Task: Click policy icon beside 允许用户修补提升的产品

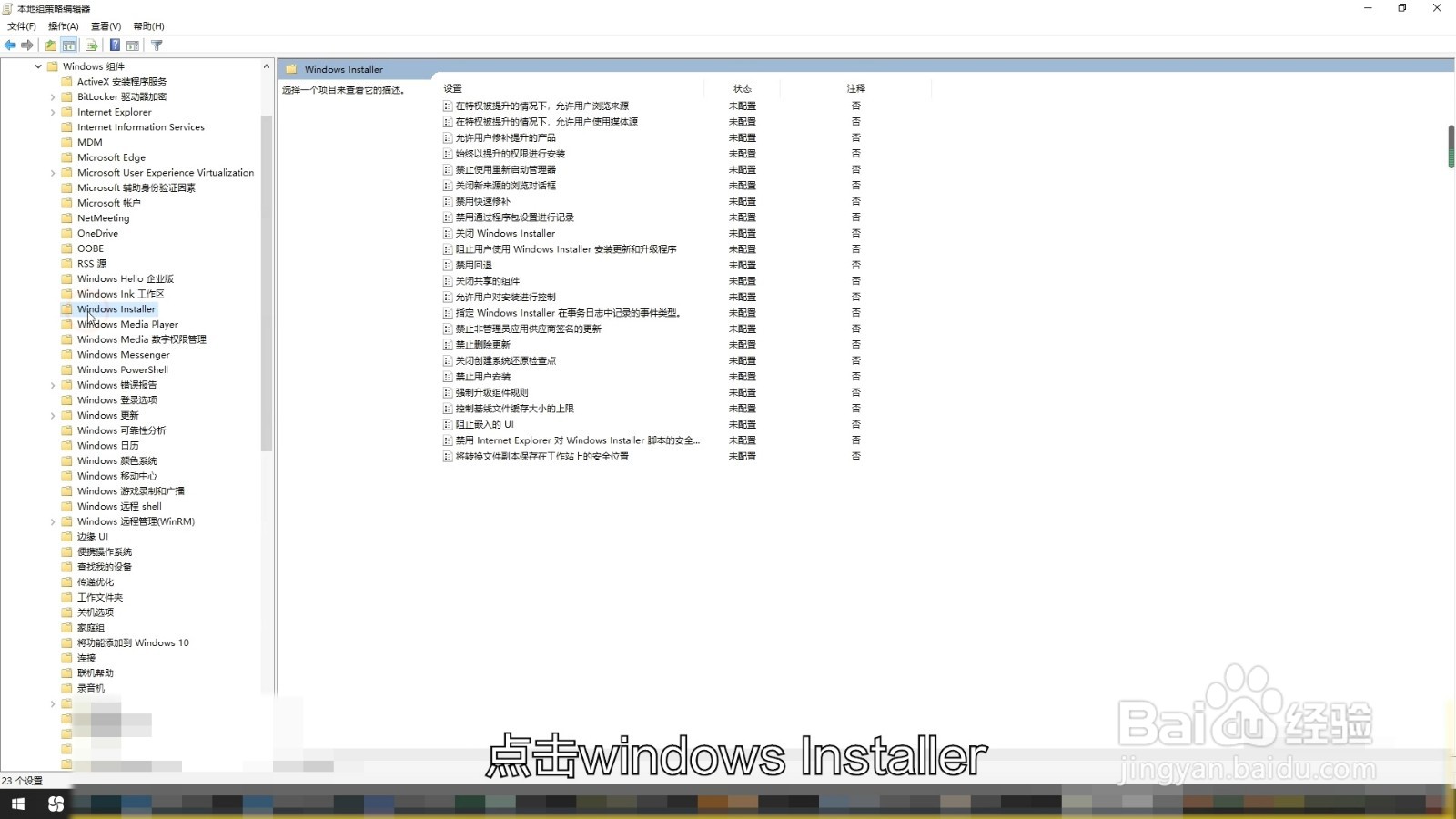Action: click(x=448, y=138)
